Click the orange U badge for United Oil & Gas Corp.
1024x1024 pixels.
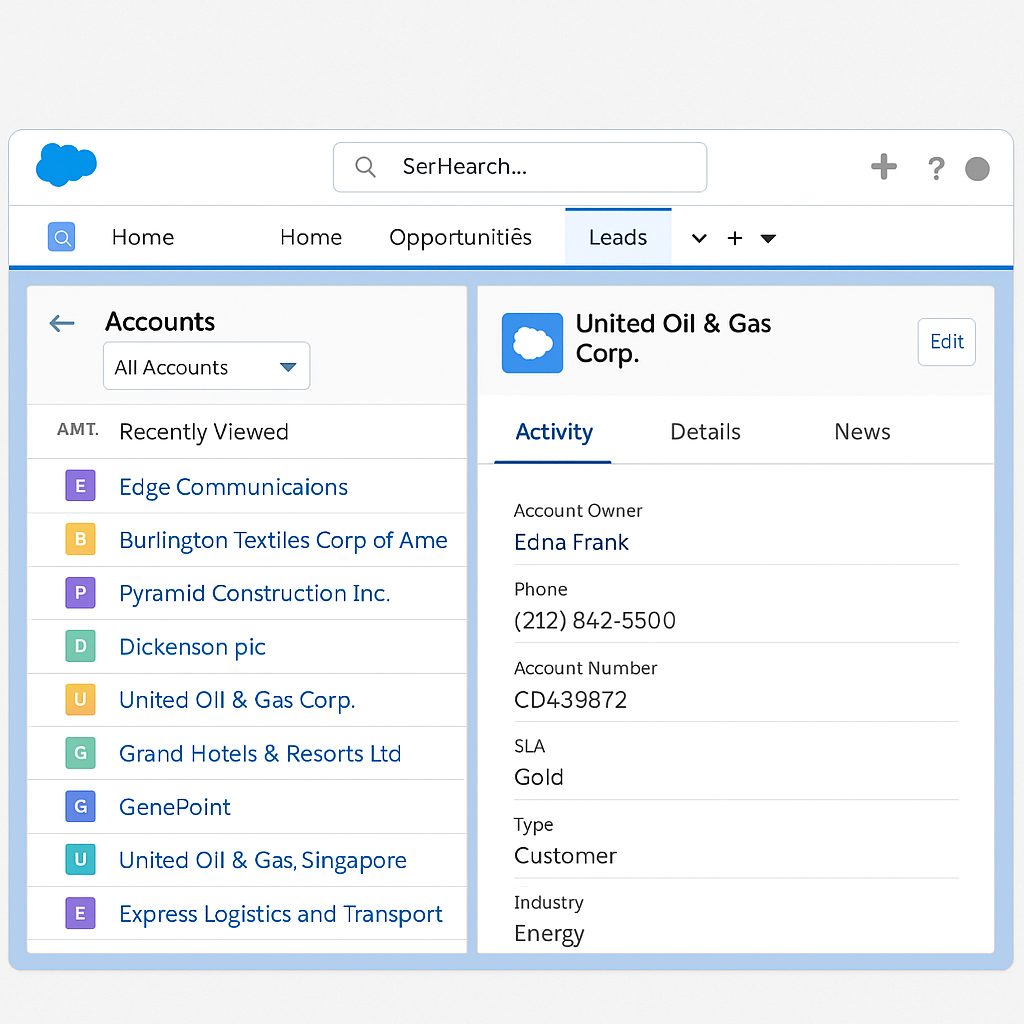(80, 699)
